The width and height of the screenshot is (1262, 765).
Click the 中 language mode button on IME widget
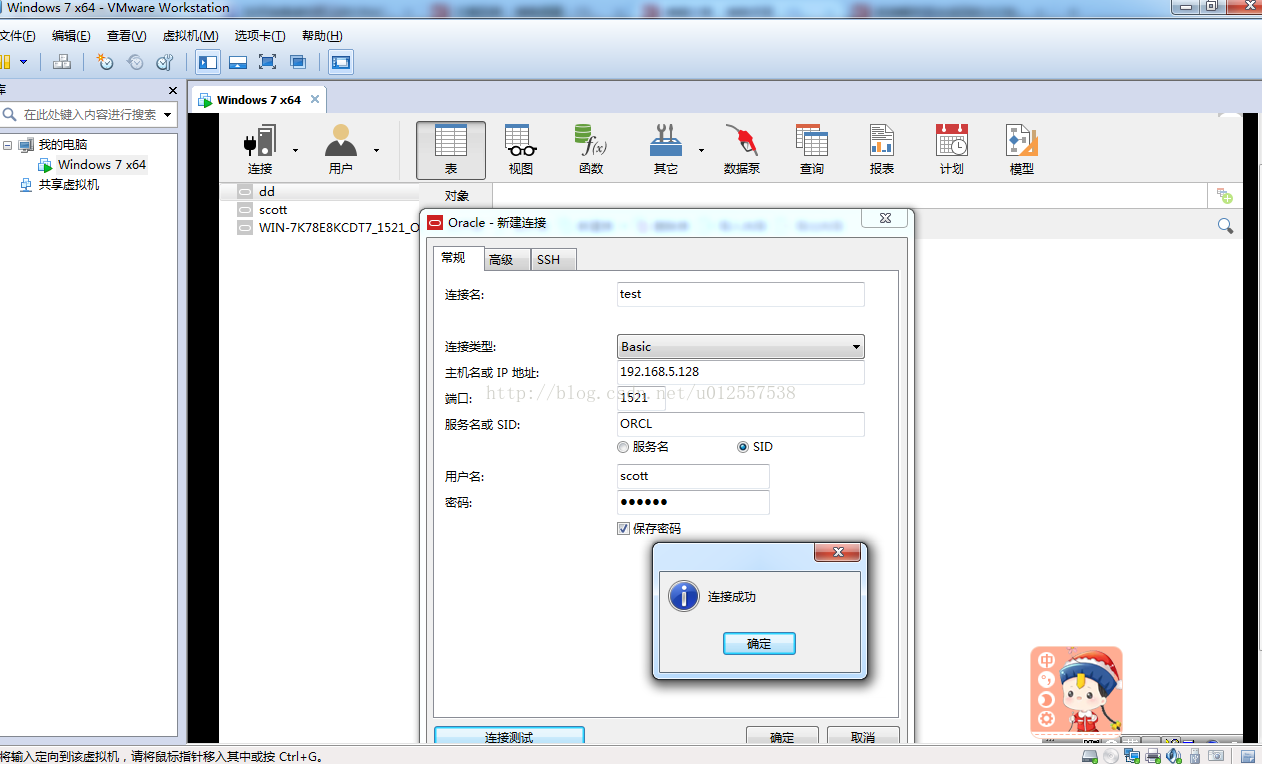(x=1046, y=661)
